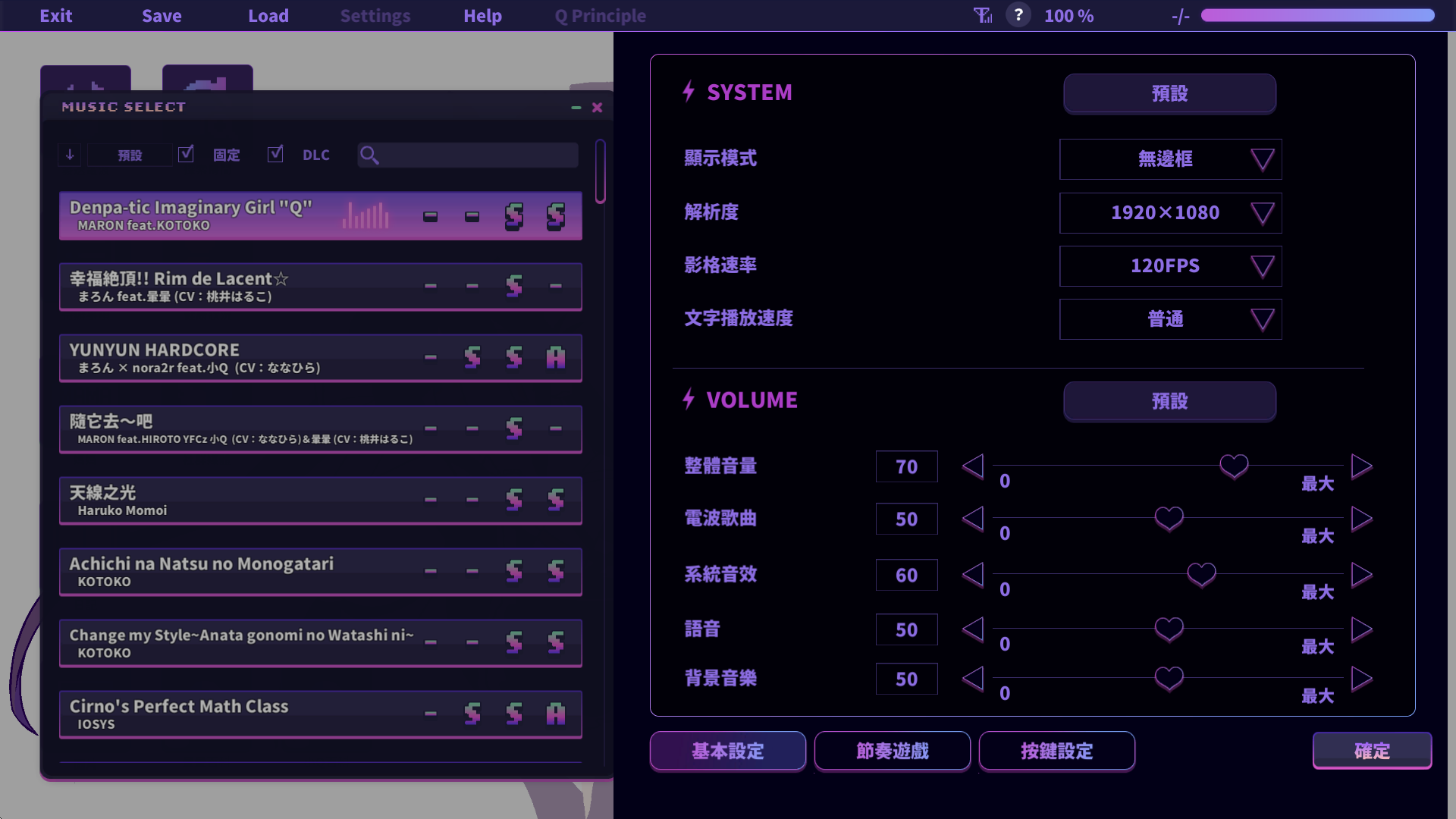Screen dimensions: 1456x819
Task: Click the 系統音效 heart slider handle
Action: click(1201, 574)
